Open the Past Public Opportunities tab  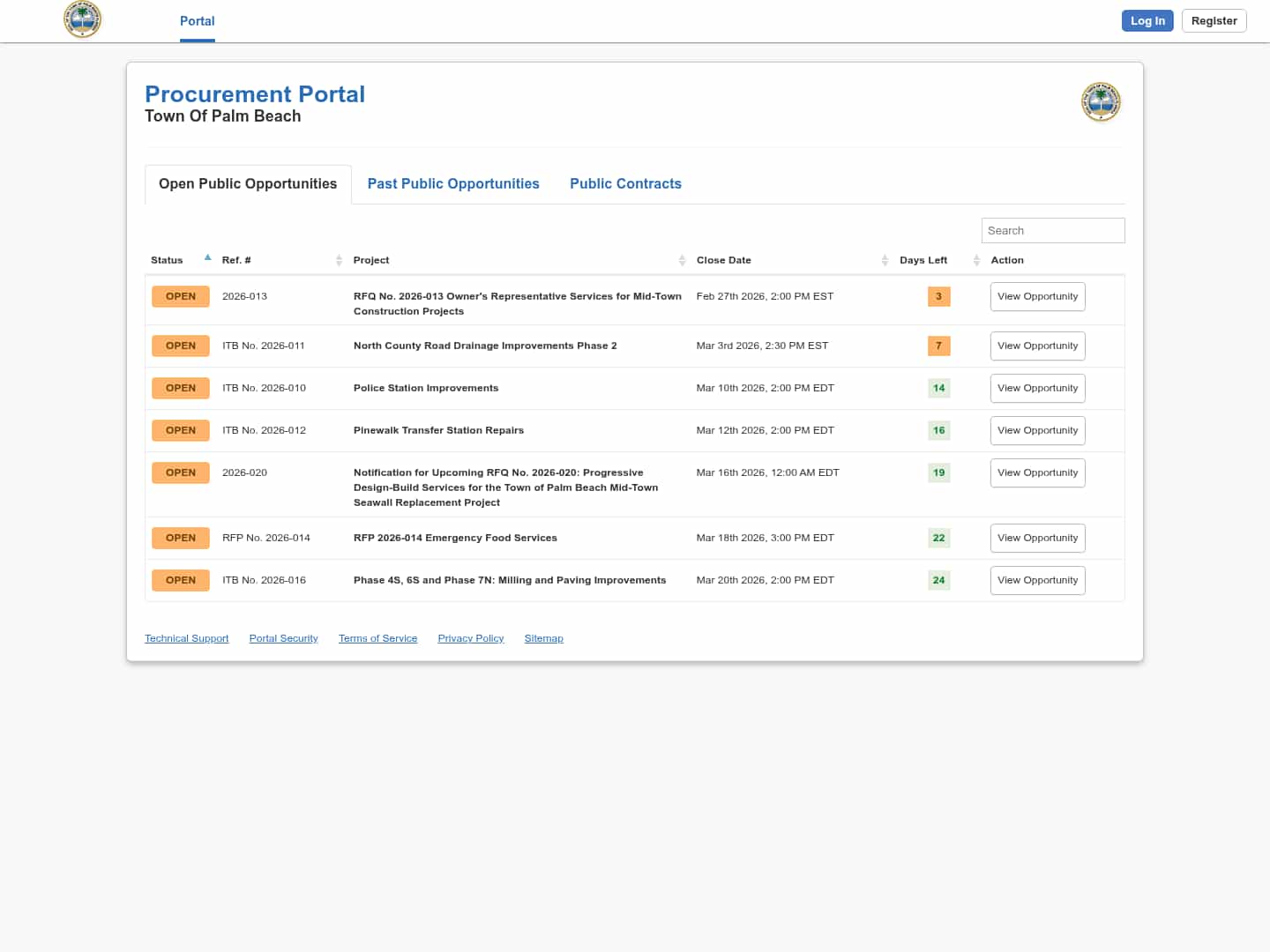point(453,184)
